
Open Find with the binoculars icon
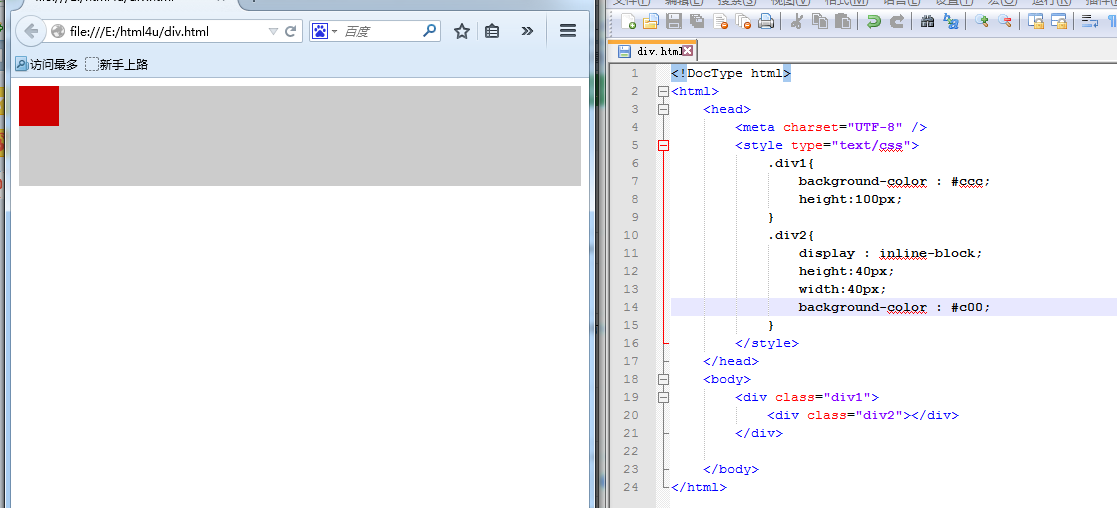pyautogui.click(x=928, y=21)
